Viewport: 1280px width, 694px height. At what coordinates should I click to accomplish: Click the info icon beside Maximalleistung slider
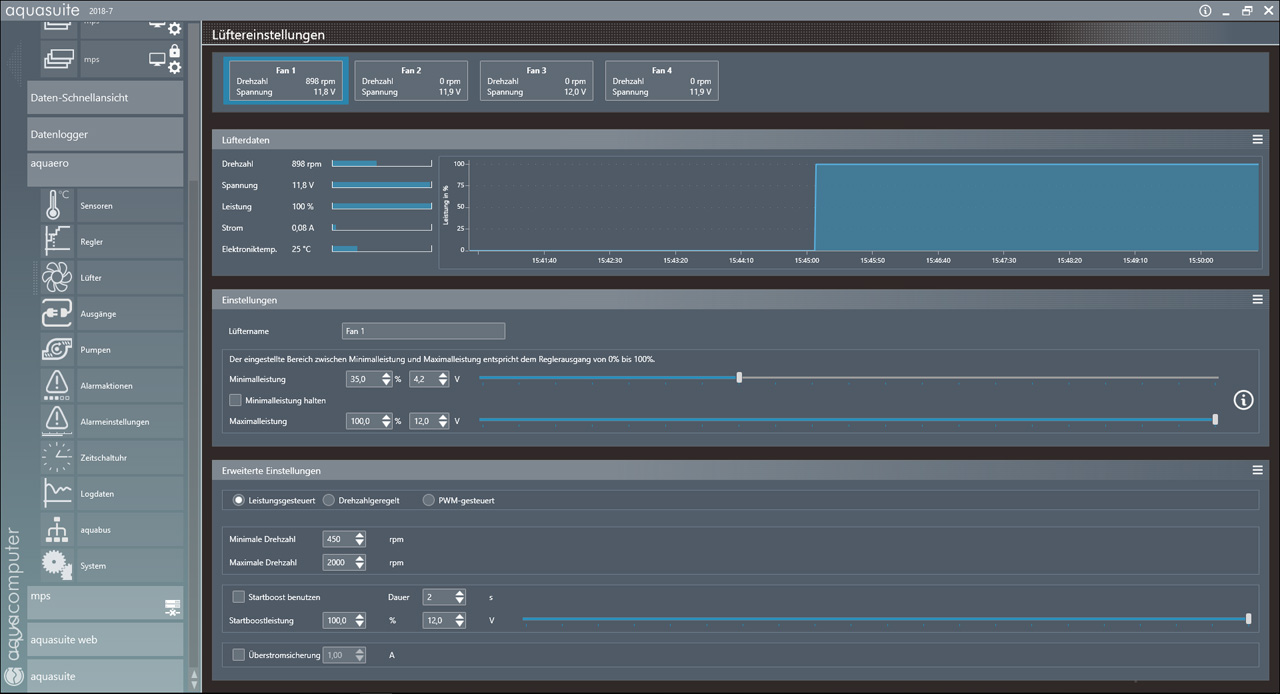(1243, 400)
